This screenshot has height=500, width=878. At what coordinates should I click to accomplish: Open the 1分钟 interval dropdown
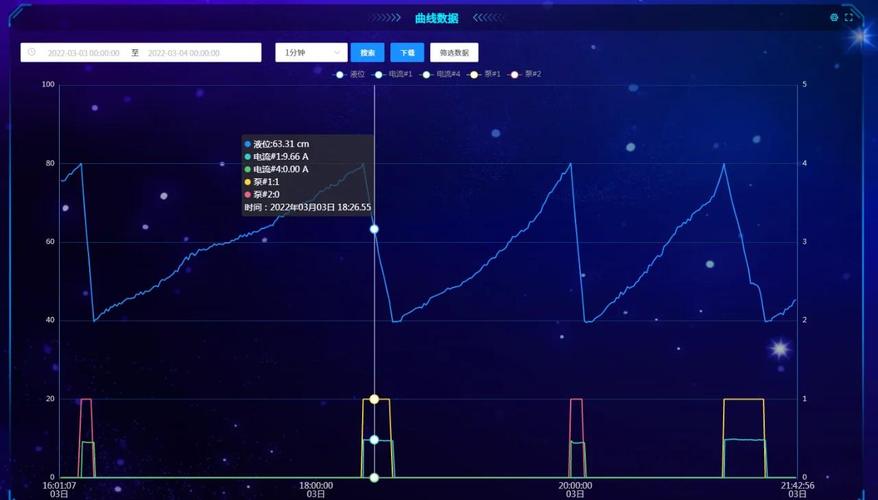[x=311, y=53]
